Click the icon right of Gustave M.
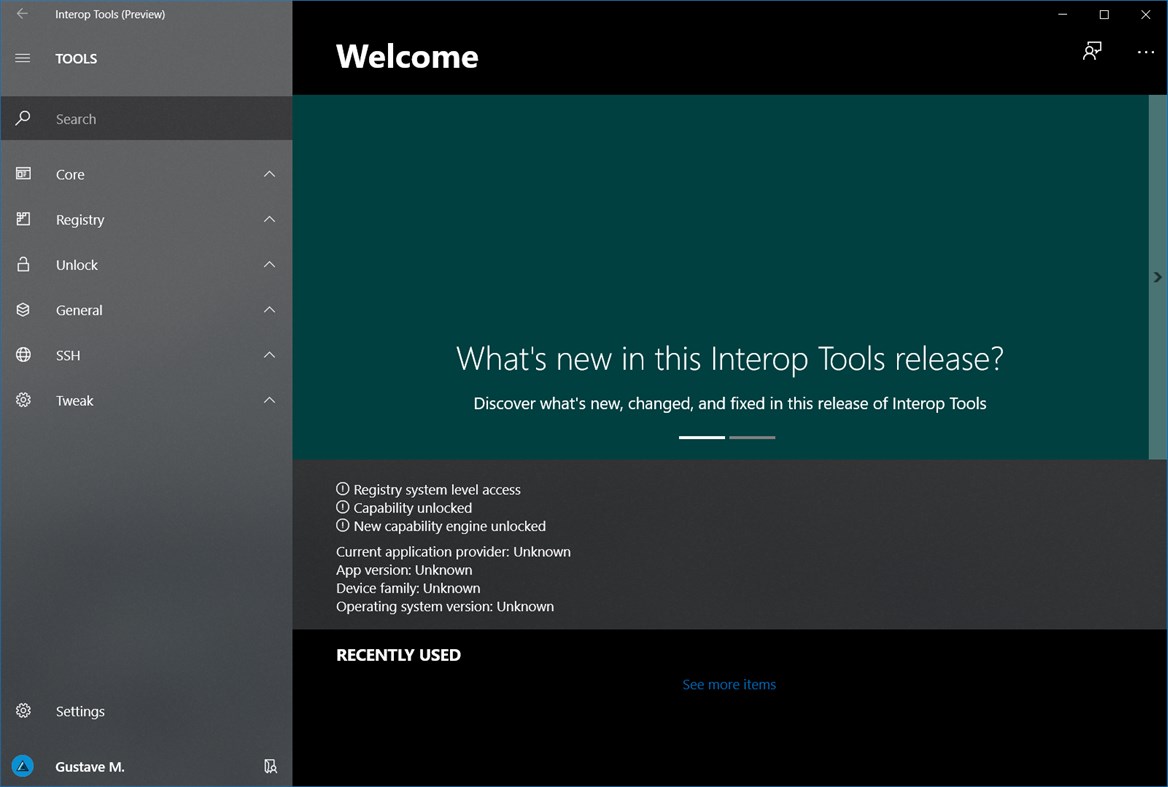The width and height of the screenshot is (1168, 787). click(270, 766)
